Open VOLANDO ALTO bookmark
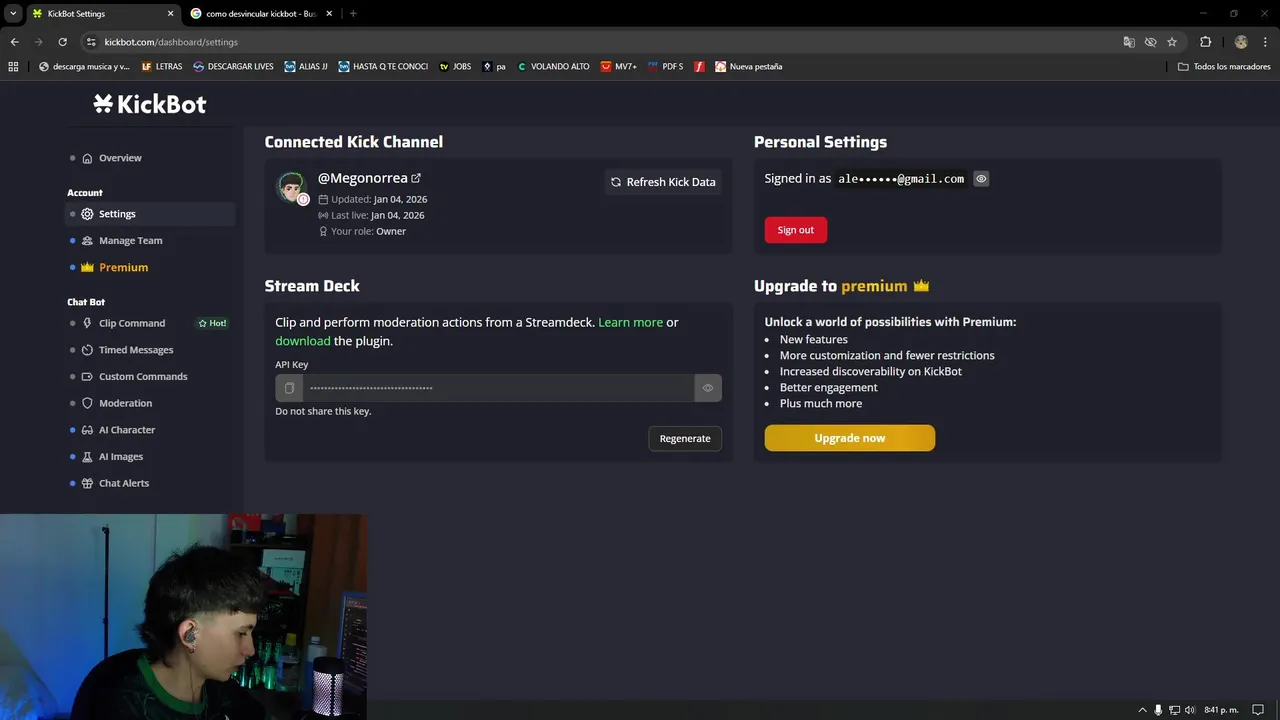1280x720 pixels. click(553, 67)
